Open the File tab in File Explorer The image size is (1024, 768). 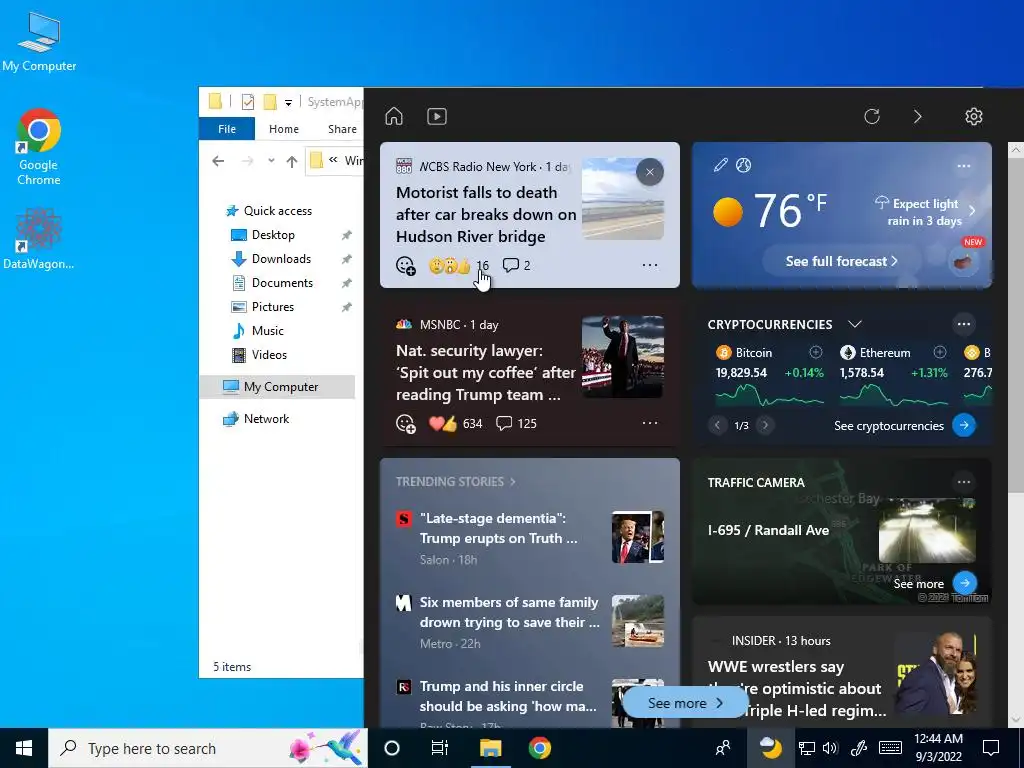coord(227,129)
